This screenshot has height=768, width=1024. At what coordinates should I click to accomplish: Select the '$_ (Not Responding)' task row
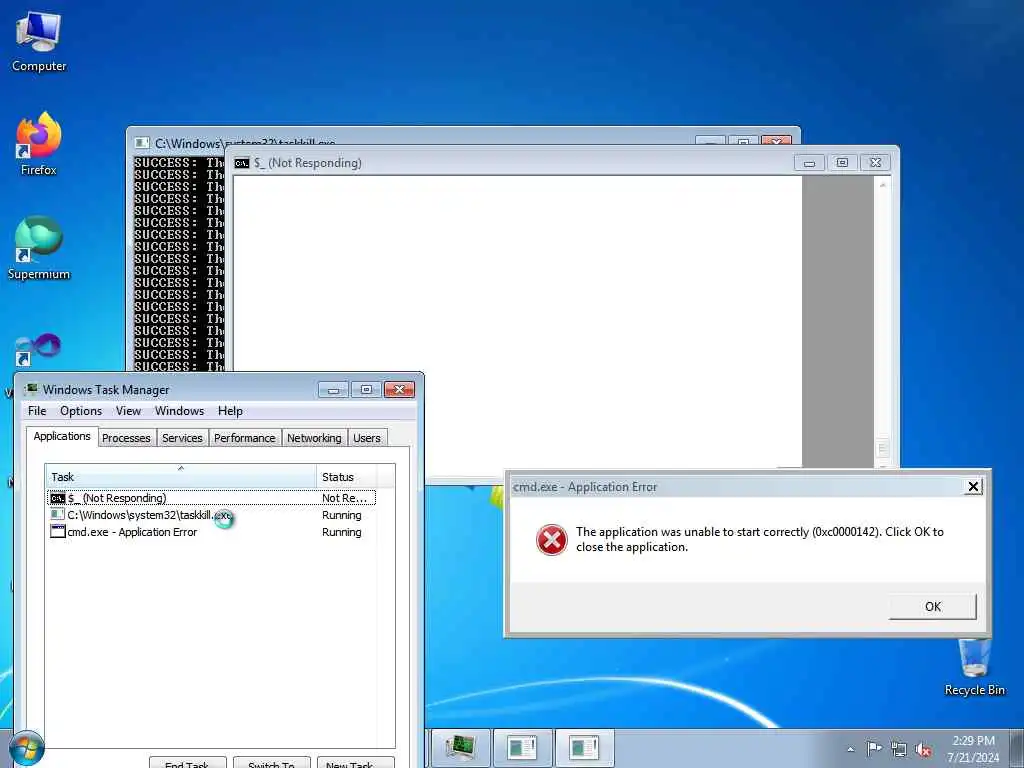point(212,498)
